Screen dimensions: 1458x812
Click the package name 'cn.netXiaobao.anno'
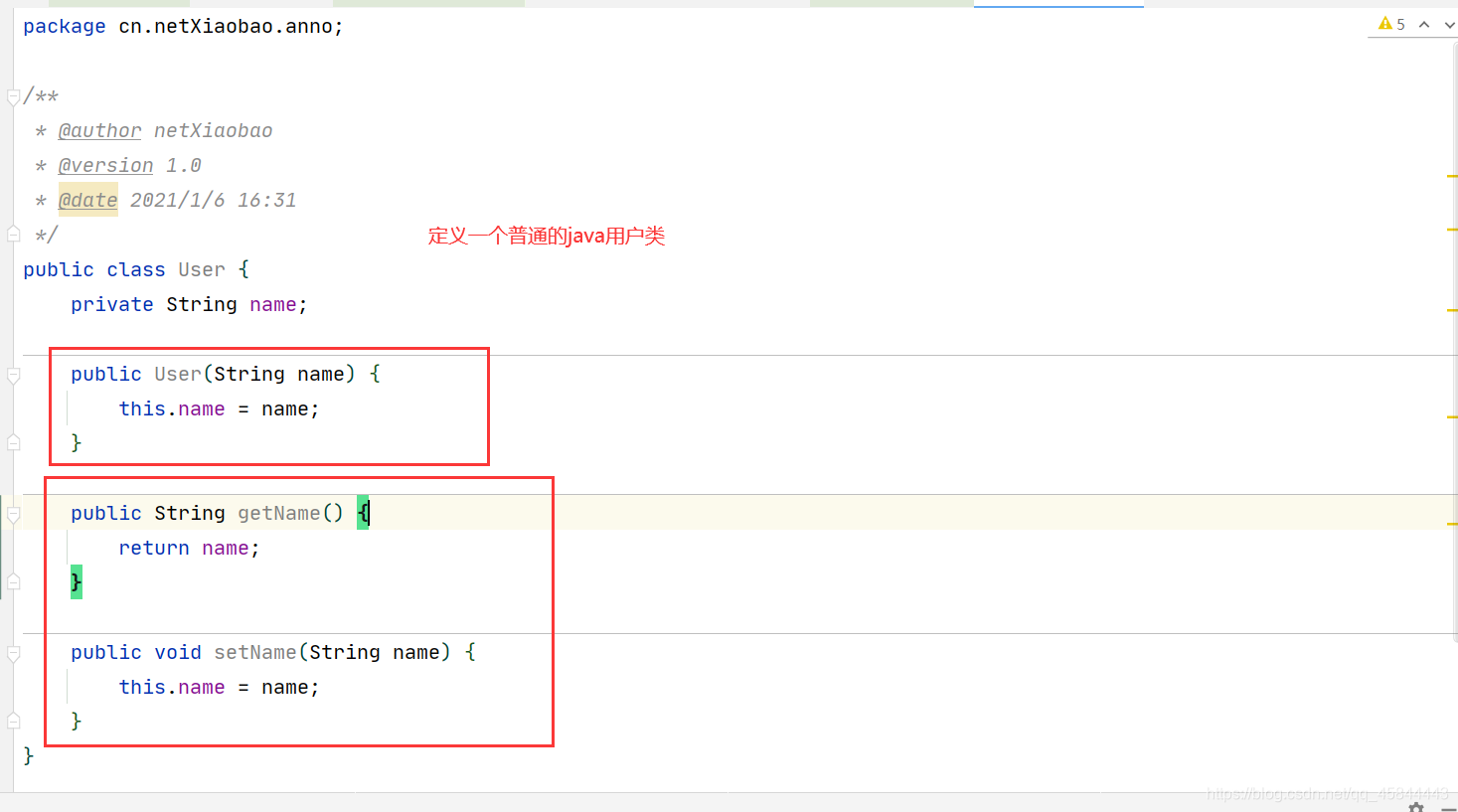(225, 27)
